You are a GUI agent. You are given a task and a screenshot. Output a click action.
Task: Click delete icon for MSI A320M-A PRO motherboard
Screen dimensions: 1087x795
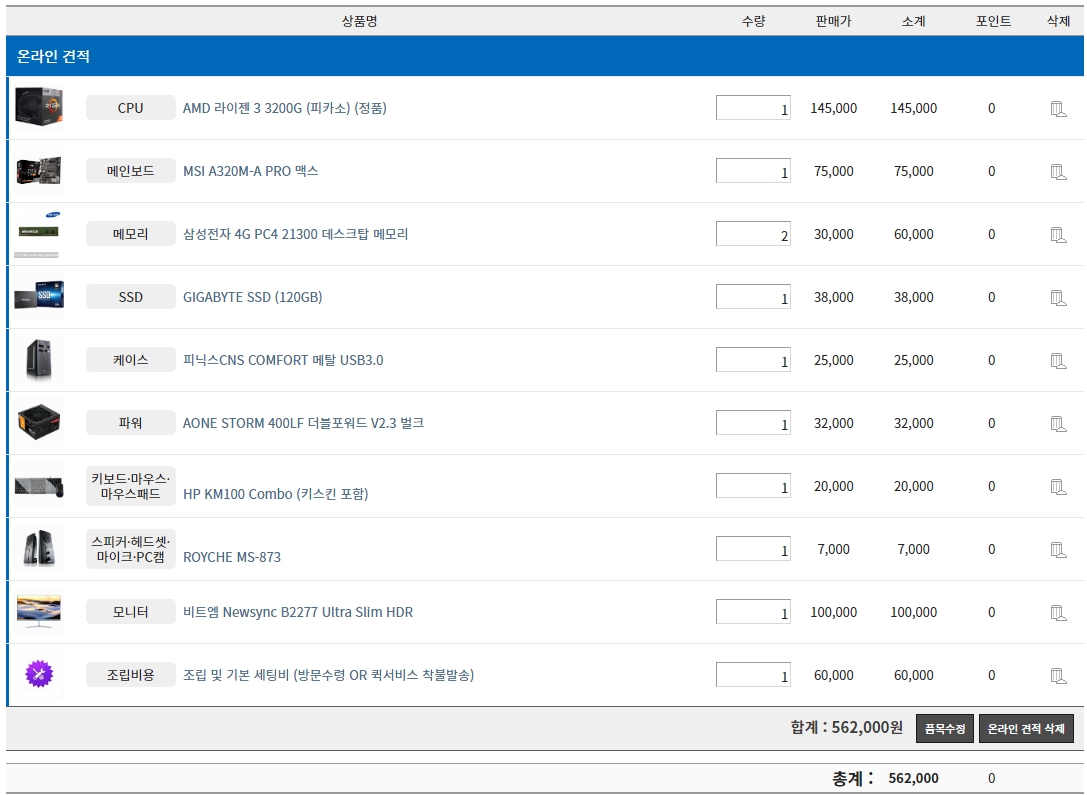coord(1058,172)
